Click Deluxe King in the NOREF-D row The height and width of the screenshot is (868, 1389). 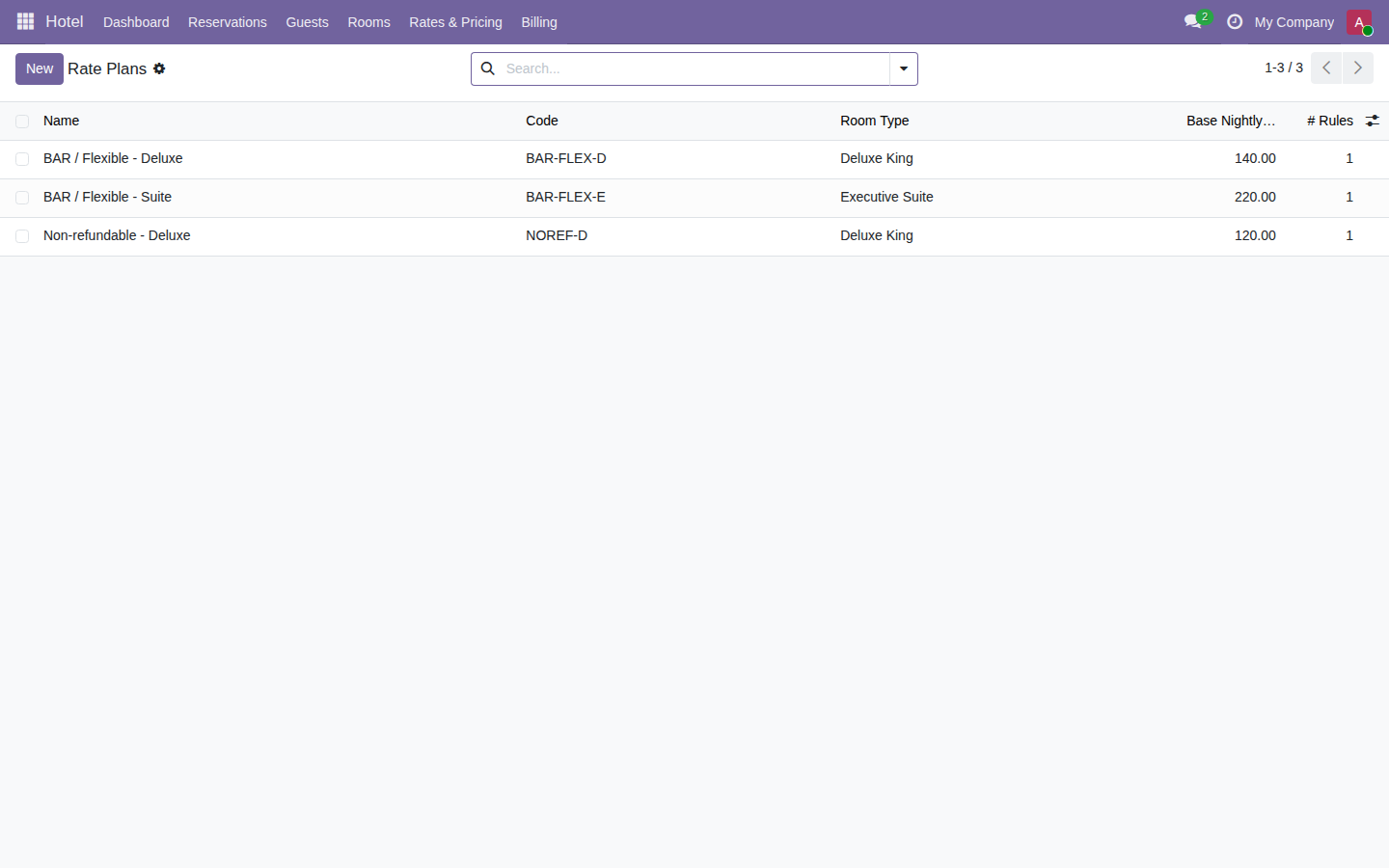[877, 235]
